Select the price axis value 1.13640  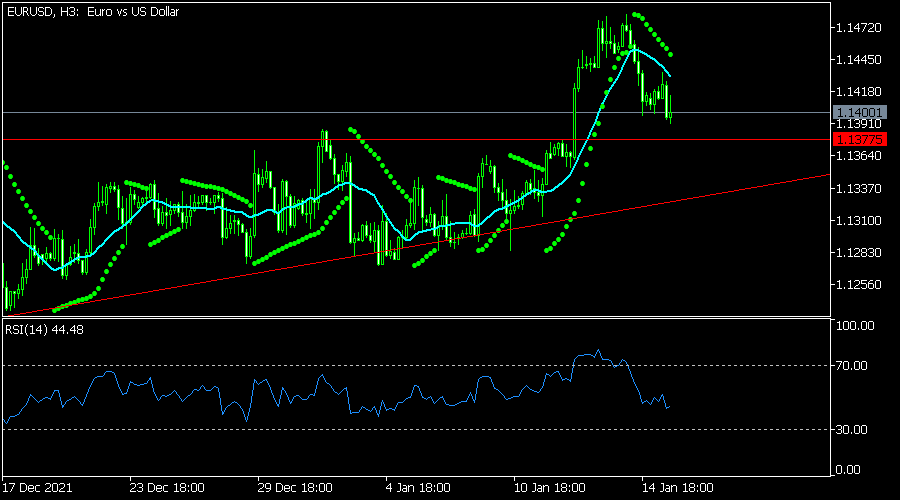point(859,156)
